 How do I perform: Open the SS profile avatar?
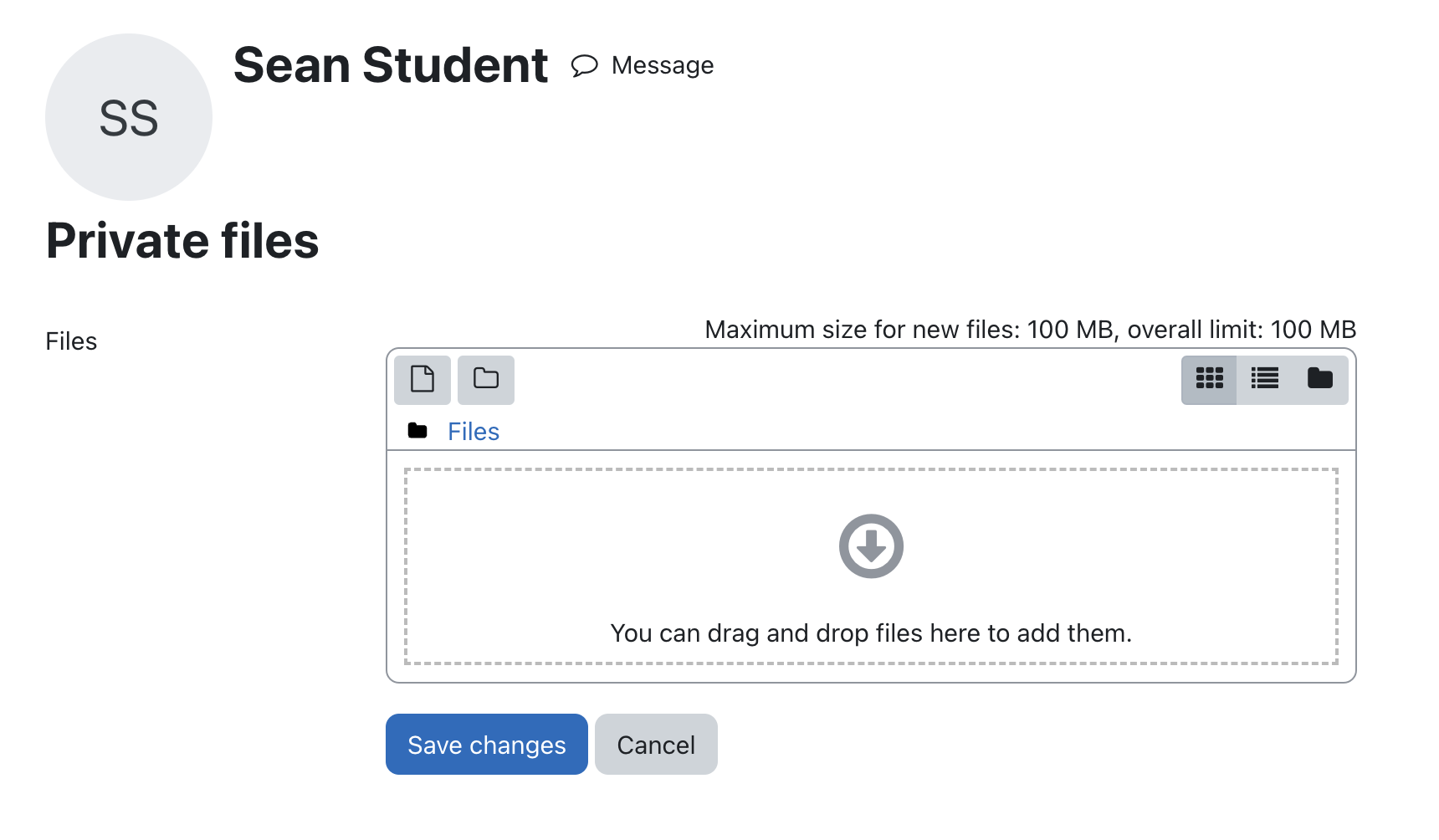(x=129, y=117)
